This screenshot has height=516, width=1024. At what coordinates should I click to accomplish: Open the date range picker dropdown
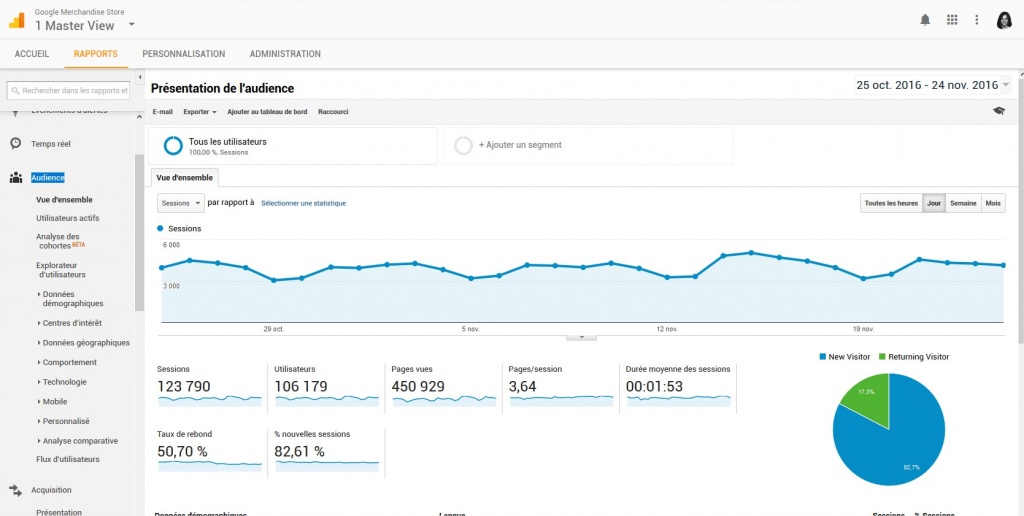[x=1006, y=85]
